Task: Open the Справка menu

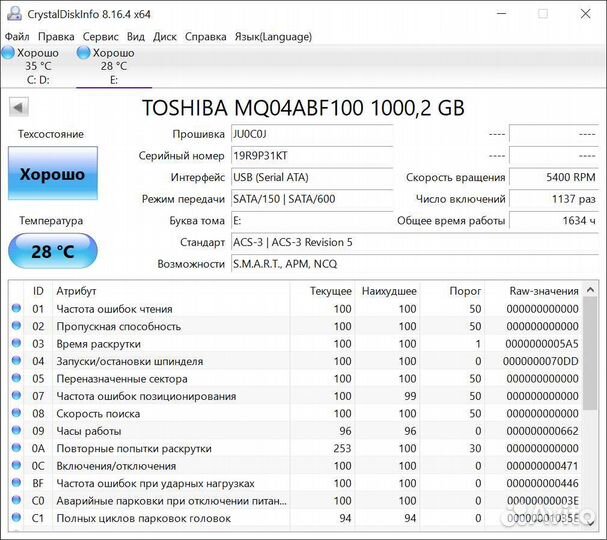Action: (206, 37)
